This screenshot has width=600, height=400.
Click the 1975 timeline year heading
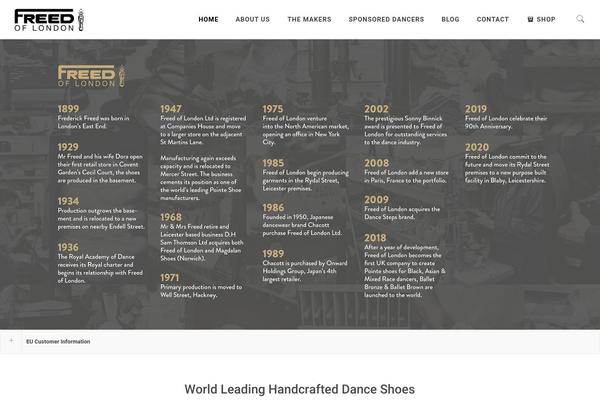coord(273,109)
